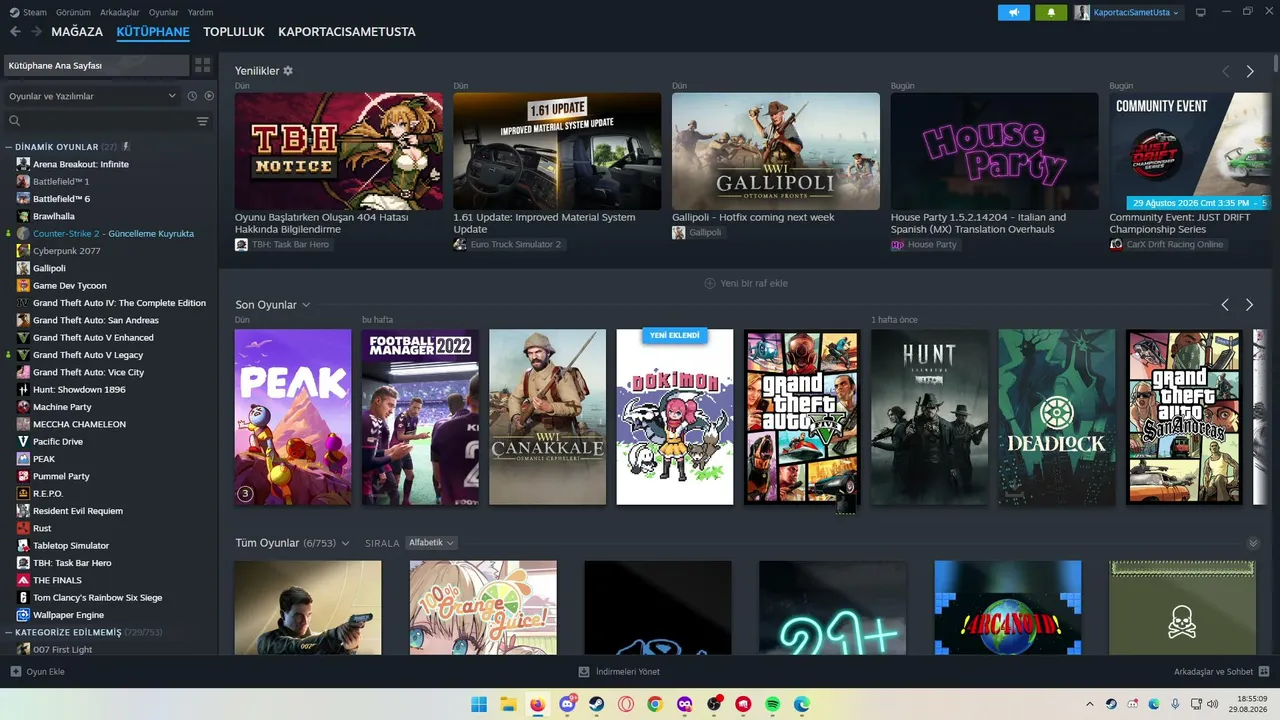Image resolution: width=1280 pixels, height=720 pixels.
Task: Open Spotify from the taskbar
Action: coord(773,704)
